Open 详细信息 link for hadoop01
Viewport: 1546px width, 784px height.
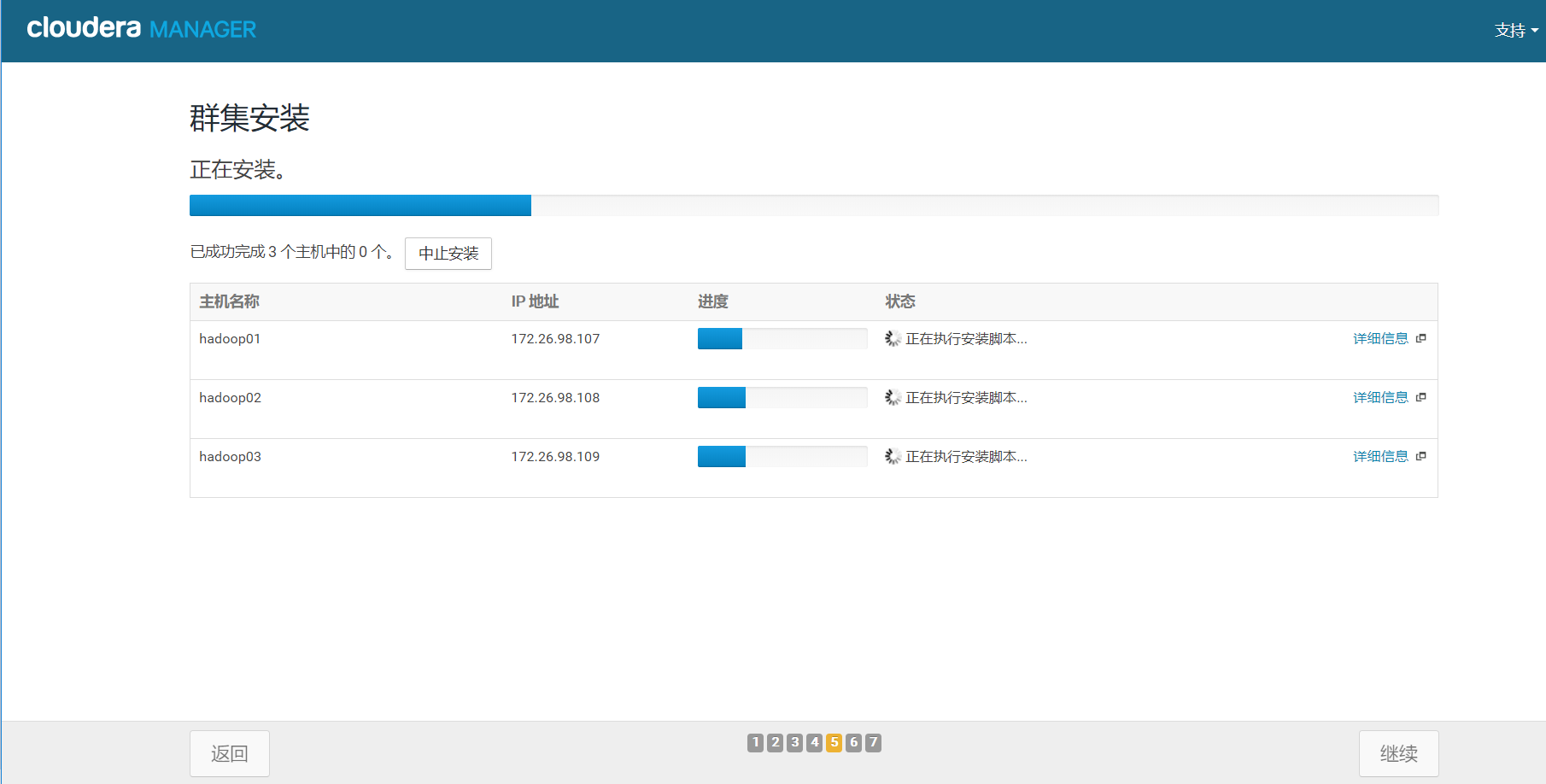pyautogui.click(x=1380, y=339)
